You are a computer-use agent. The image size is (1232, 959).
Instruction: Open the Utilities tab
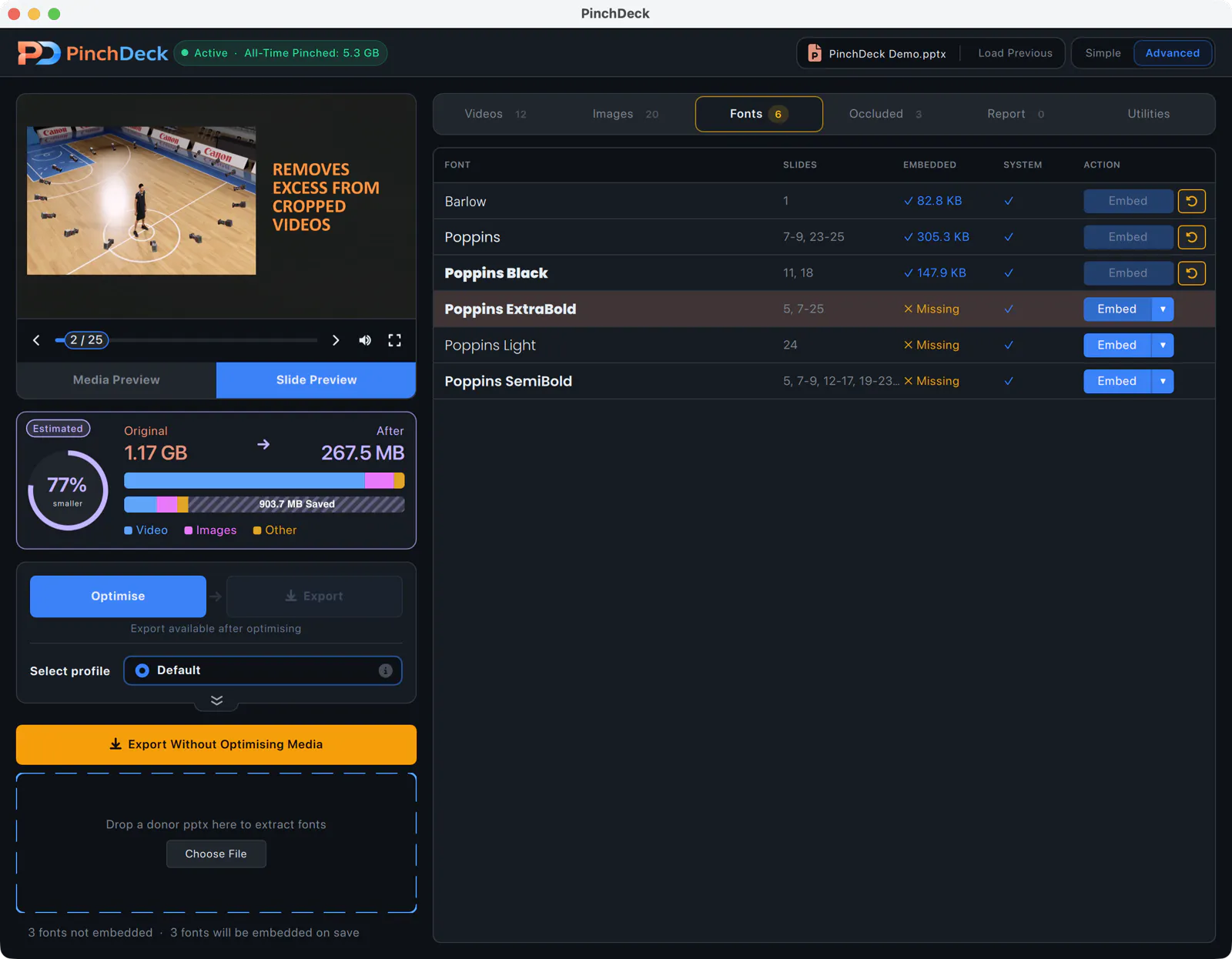click(x=1148, y=114)
